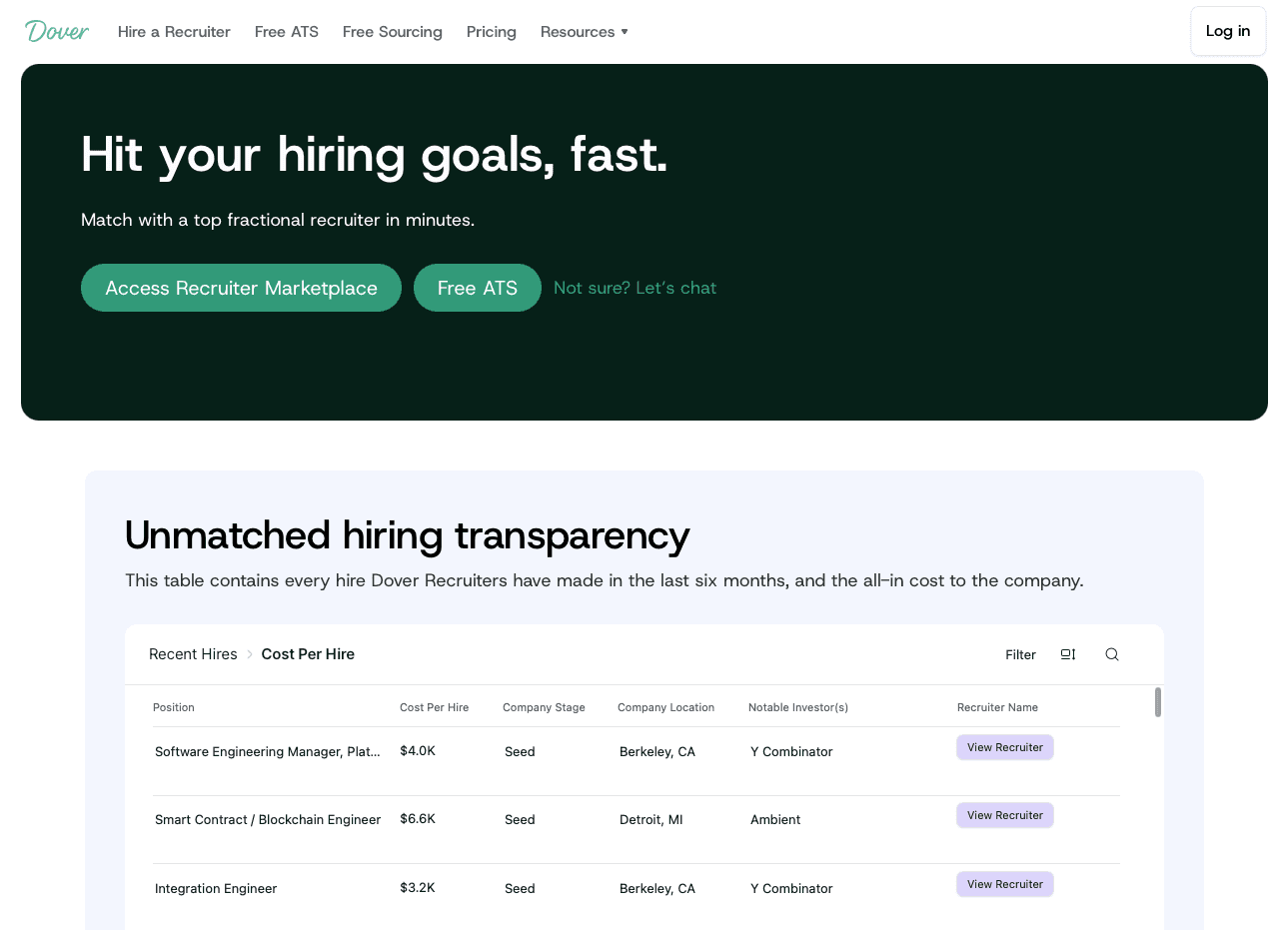The width and height of the screenshot is (1288, 930).
Task: Open the search icon in table toolbar
Action: pos(1111,654)
